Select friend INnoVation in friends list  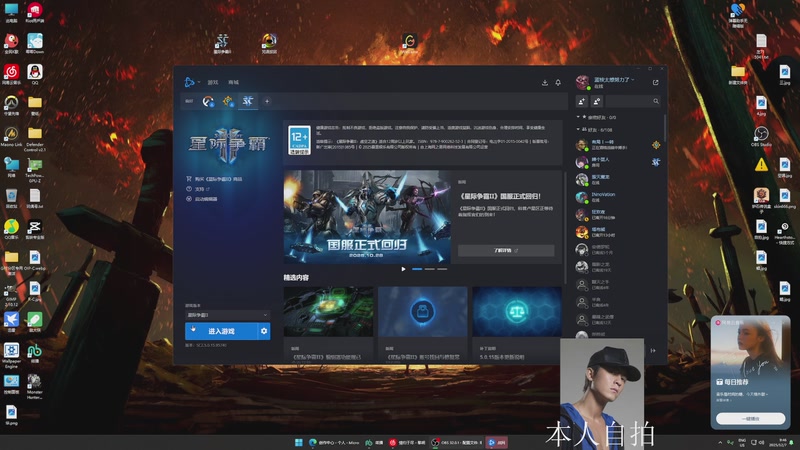[617, 197]
